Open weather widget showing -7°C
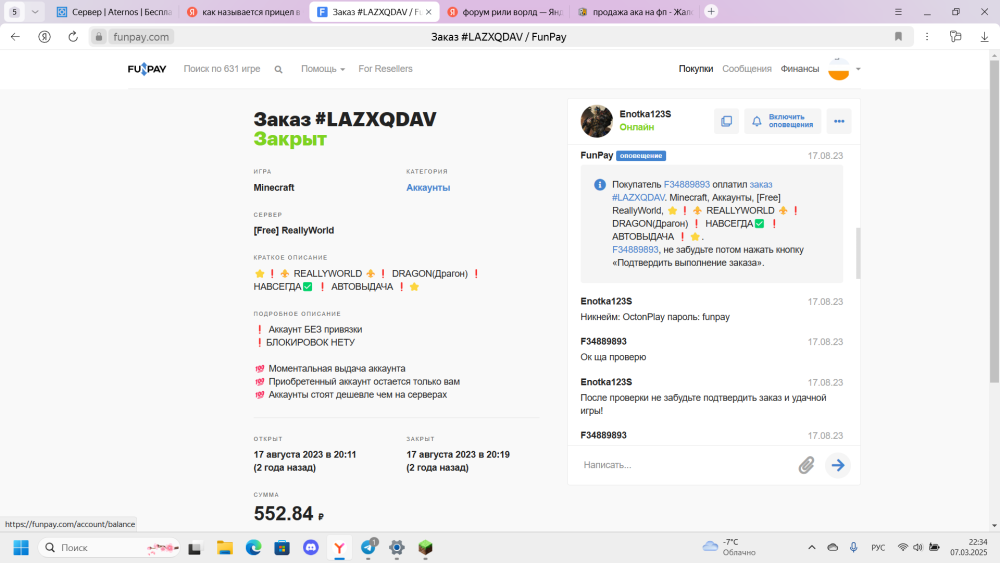 point(729,547)
